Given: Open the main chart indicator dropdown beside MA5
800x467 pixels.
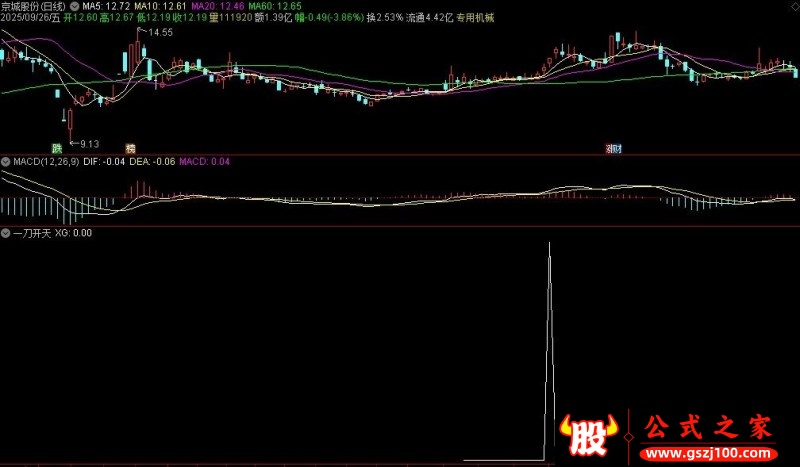Looking at the screenshot, I should pos(75,6).
